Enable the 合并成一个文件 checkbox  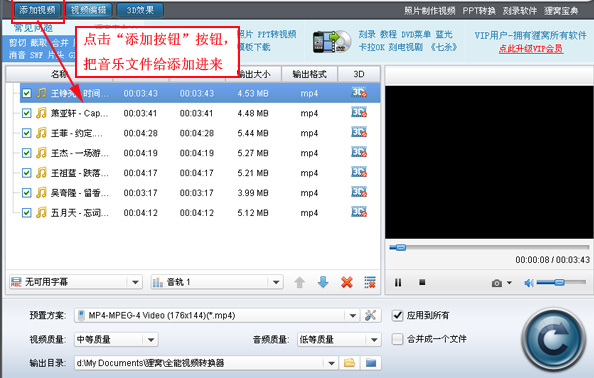[397, 339]
